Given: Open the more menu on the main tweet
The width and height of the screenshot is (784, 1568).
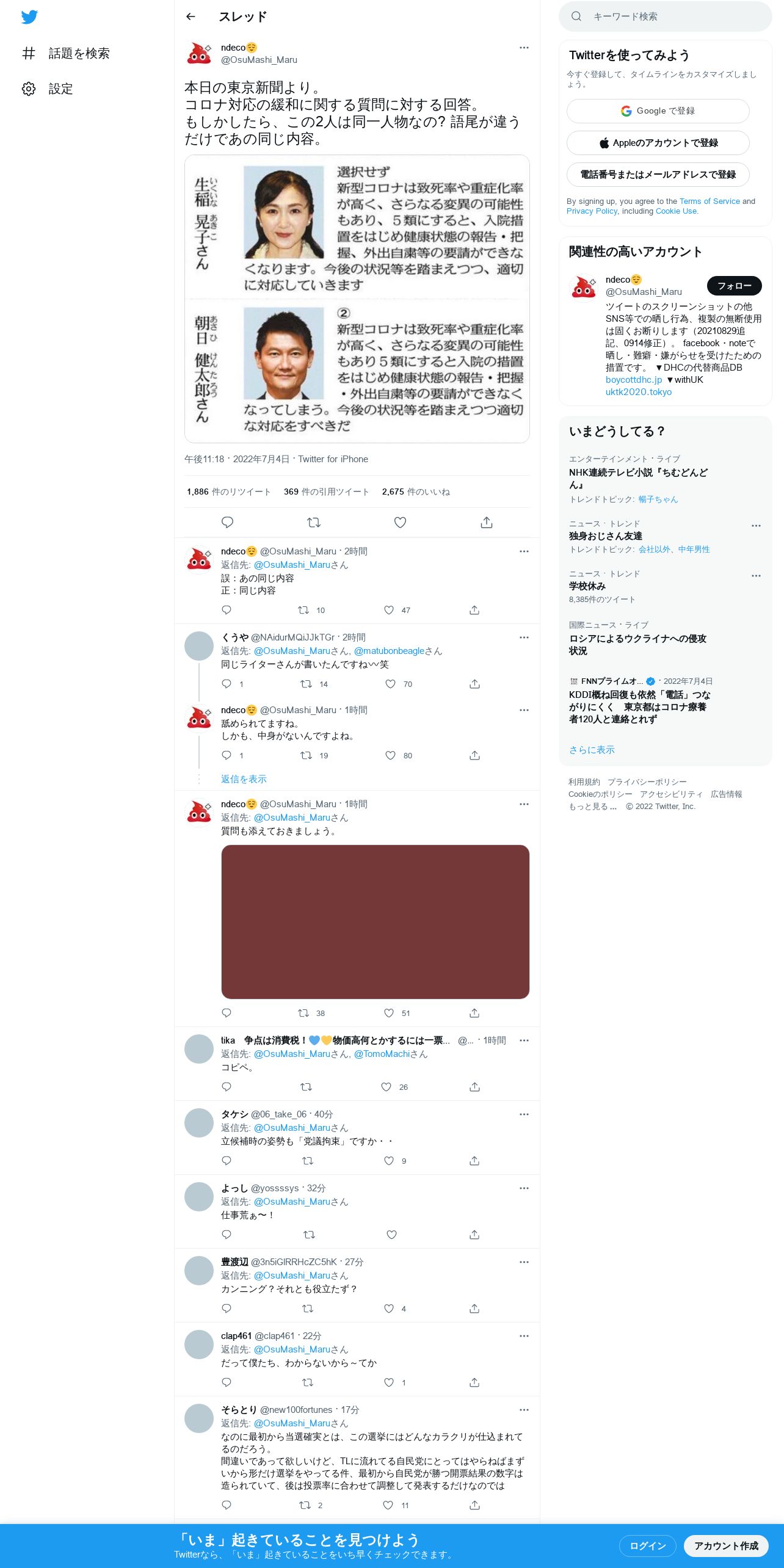Looking at the screenshot, I should point(524,48).
